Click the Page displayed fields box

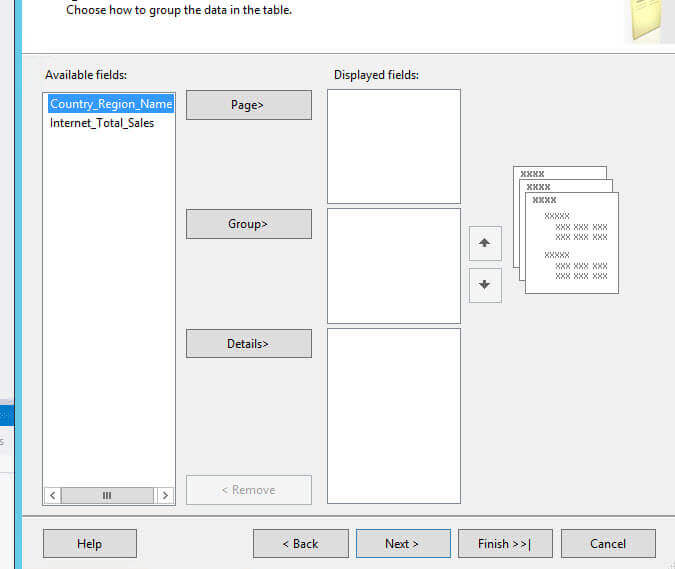coord(394,146)
